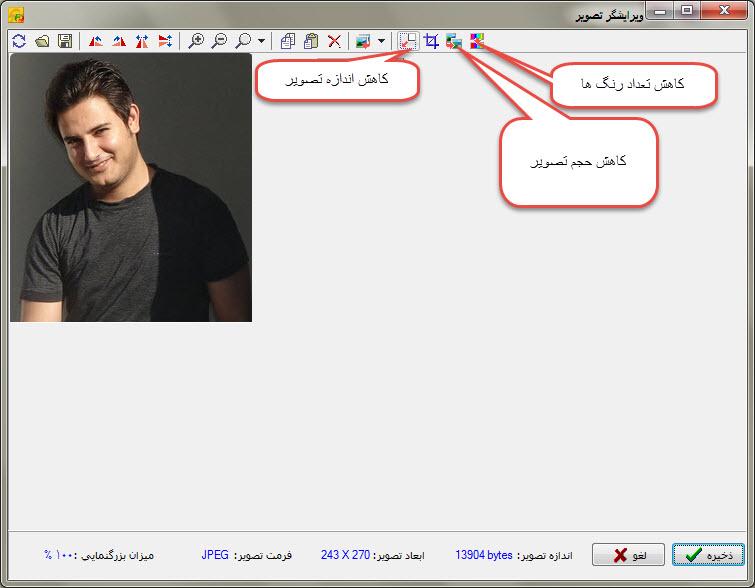755x588 pixels.
Task: Expand the zoom magnifier dropdown arrow
Action: point(261,41)
